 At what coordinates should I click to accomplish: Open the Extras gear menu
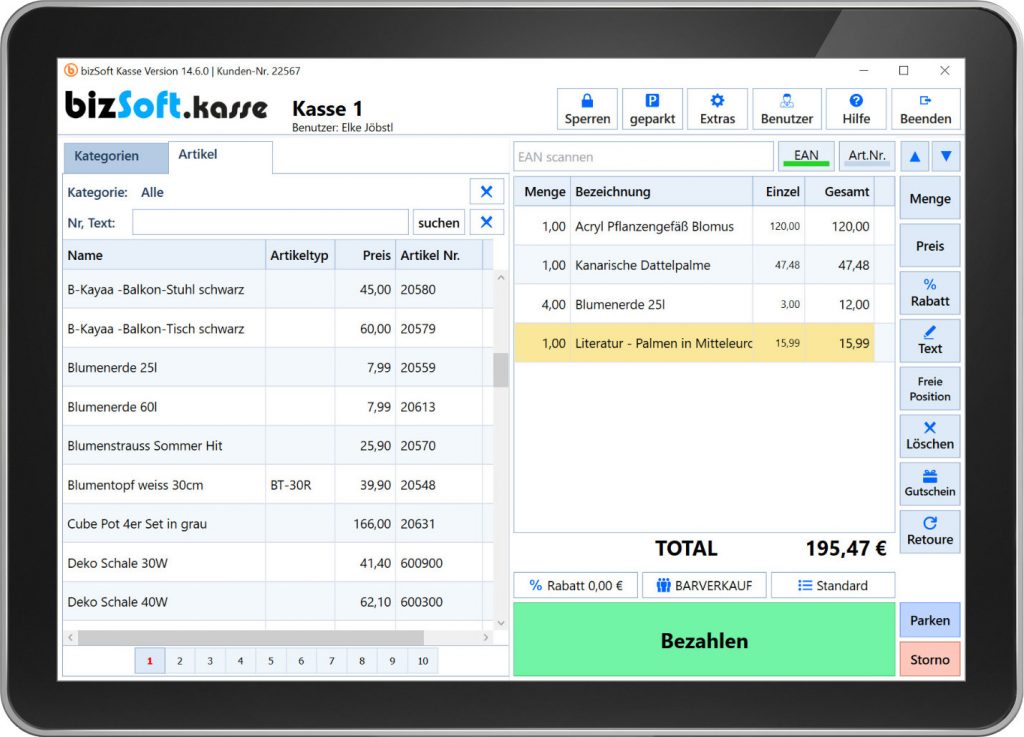coord(717,109)
